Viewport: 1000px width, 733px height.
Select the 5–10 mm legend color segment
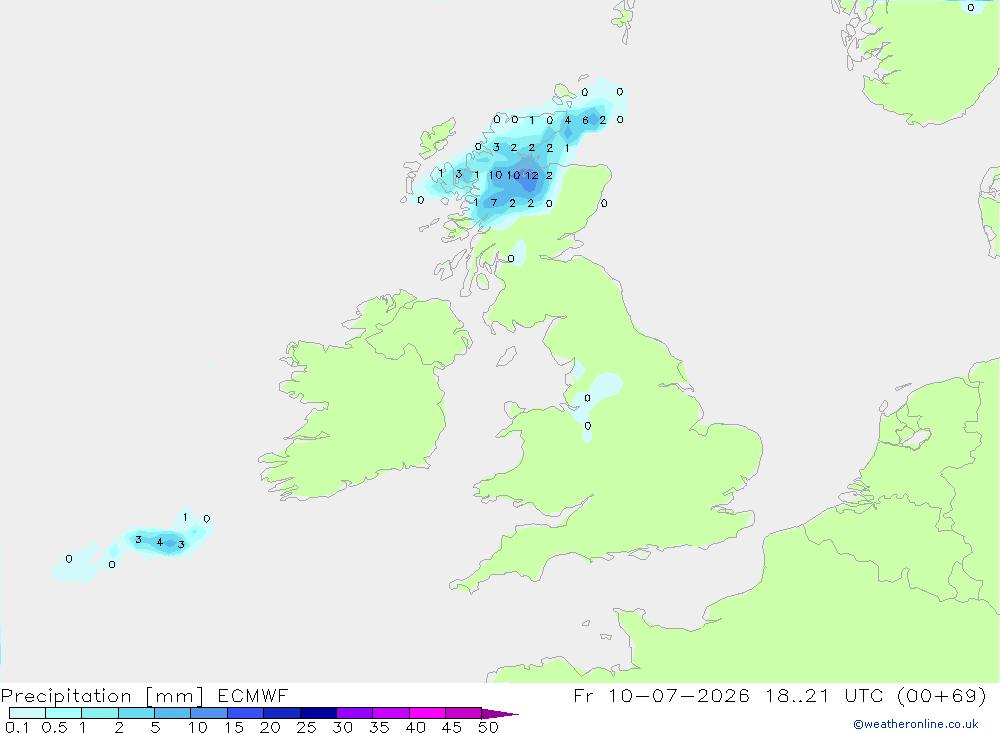pos(173,713)
